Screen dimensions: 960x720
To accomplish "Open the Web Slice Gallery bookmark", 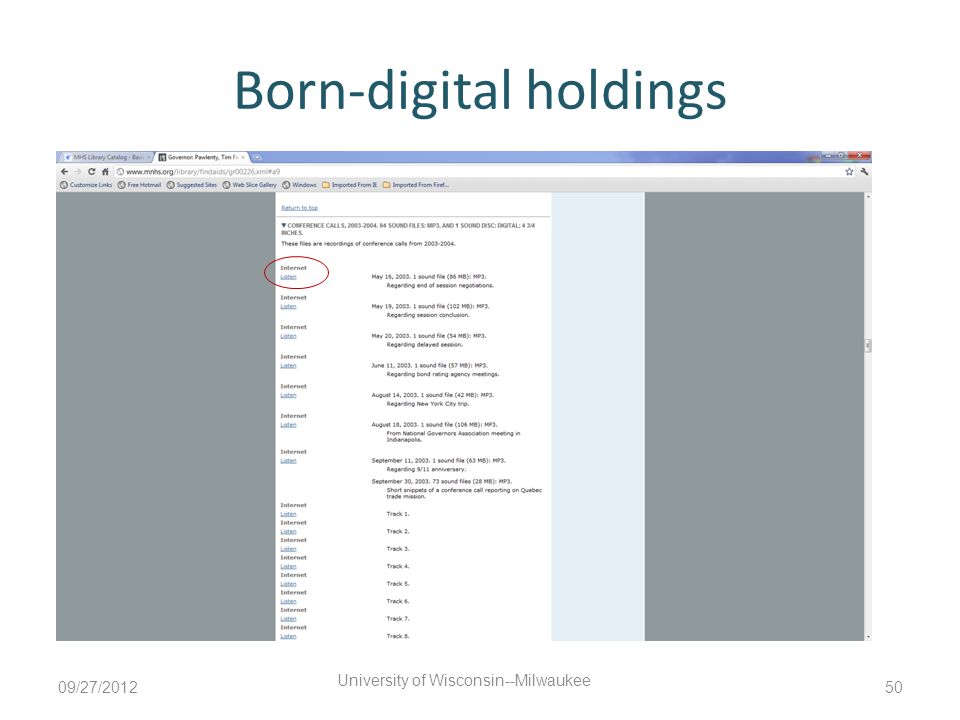I will 249,185.
